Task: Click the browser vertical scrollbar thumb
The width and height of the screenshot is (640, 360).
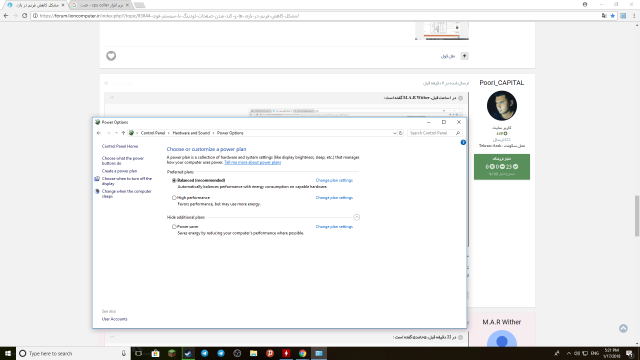Action: point(637,216)
